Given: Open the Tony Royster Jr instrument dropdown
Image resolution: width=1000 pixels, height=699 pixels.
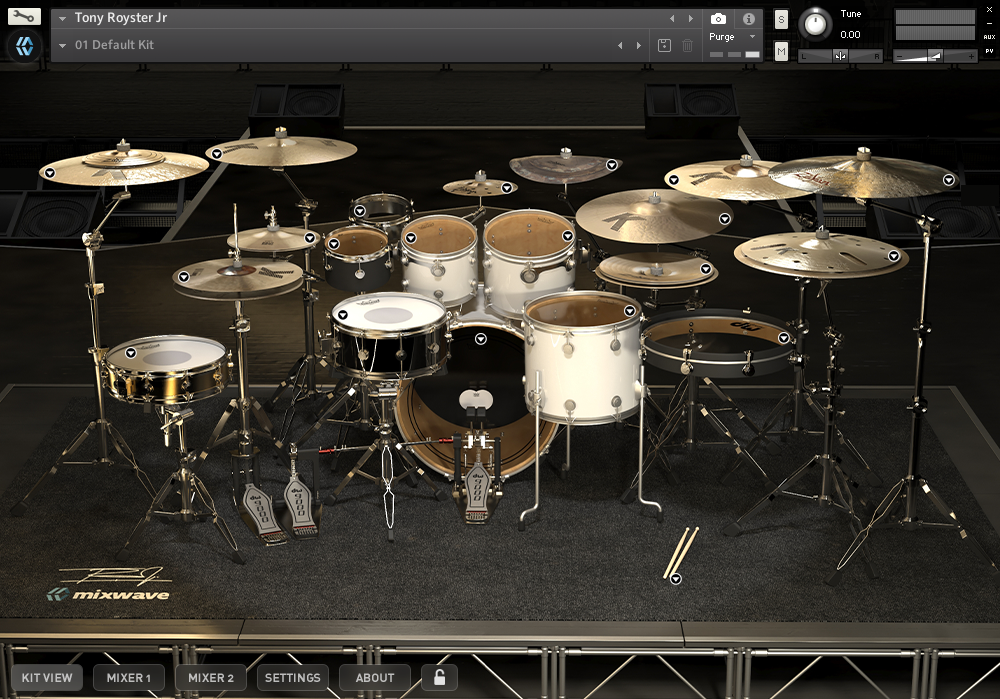Looking at the screenshot, I should pyautogui.click(x=63, y=19).
